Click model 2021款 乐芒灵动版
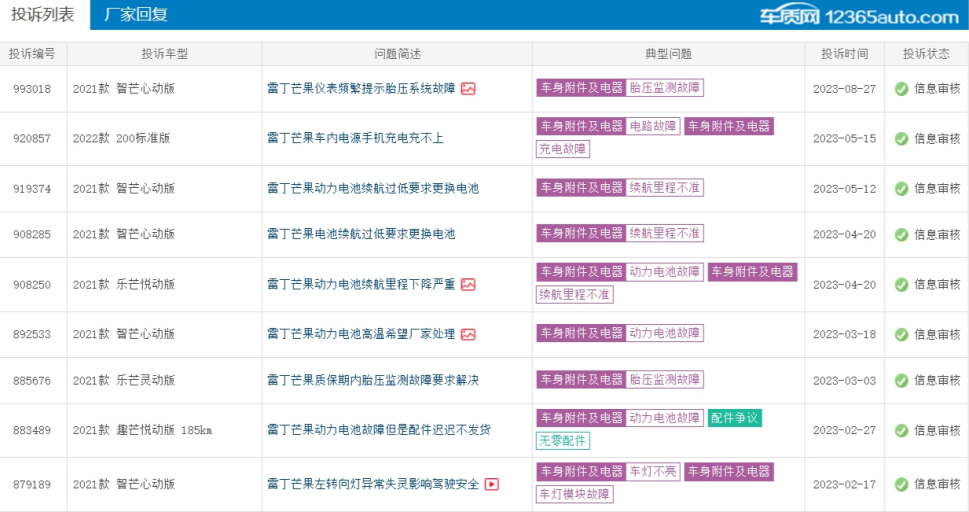This screenshot has height=512, width=969. coord(124,380)
